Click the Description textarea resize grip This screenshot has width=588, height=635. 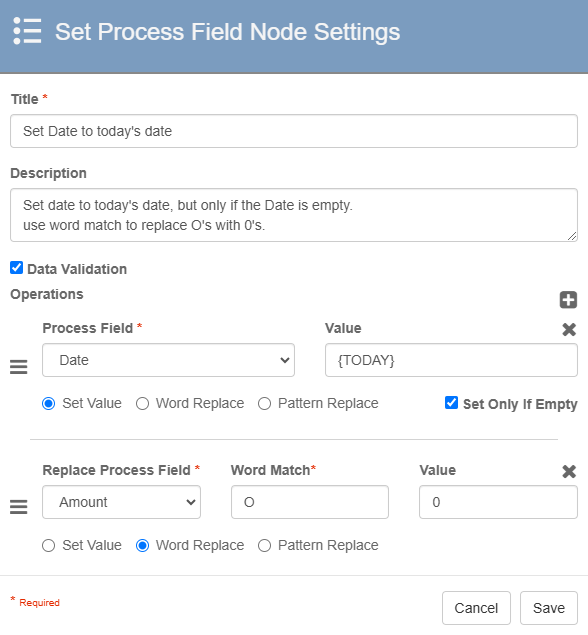click(x=571, y=236)
